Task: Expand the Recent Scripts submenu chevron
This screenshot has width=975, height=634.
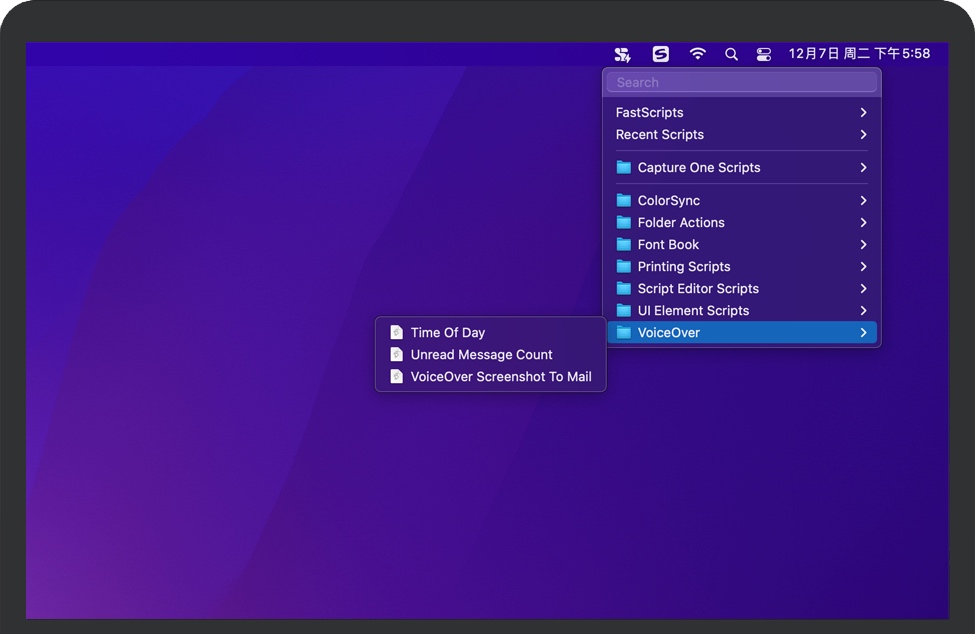Action: tap(863, 135)
